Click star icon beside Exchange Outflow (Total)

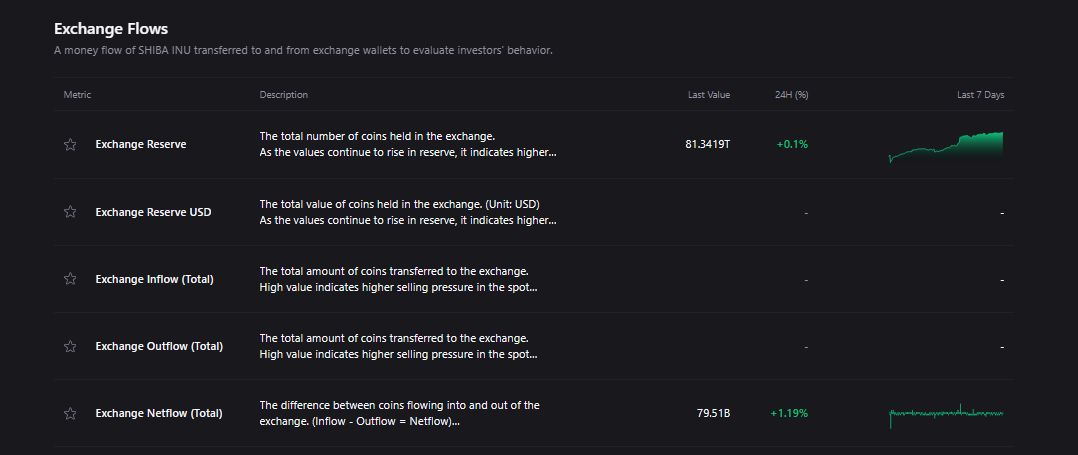coord(70,346)
